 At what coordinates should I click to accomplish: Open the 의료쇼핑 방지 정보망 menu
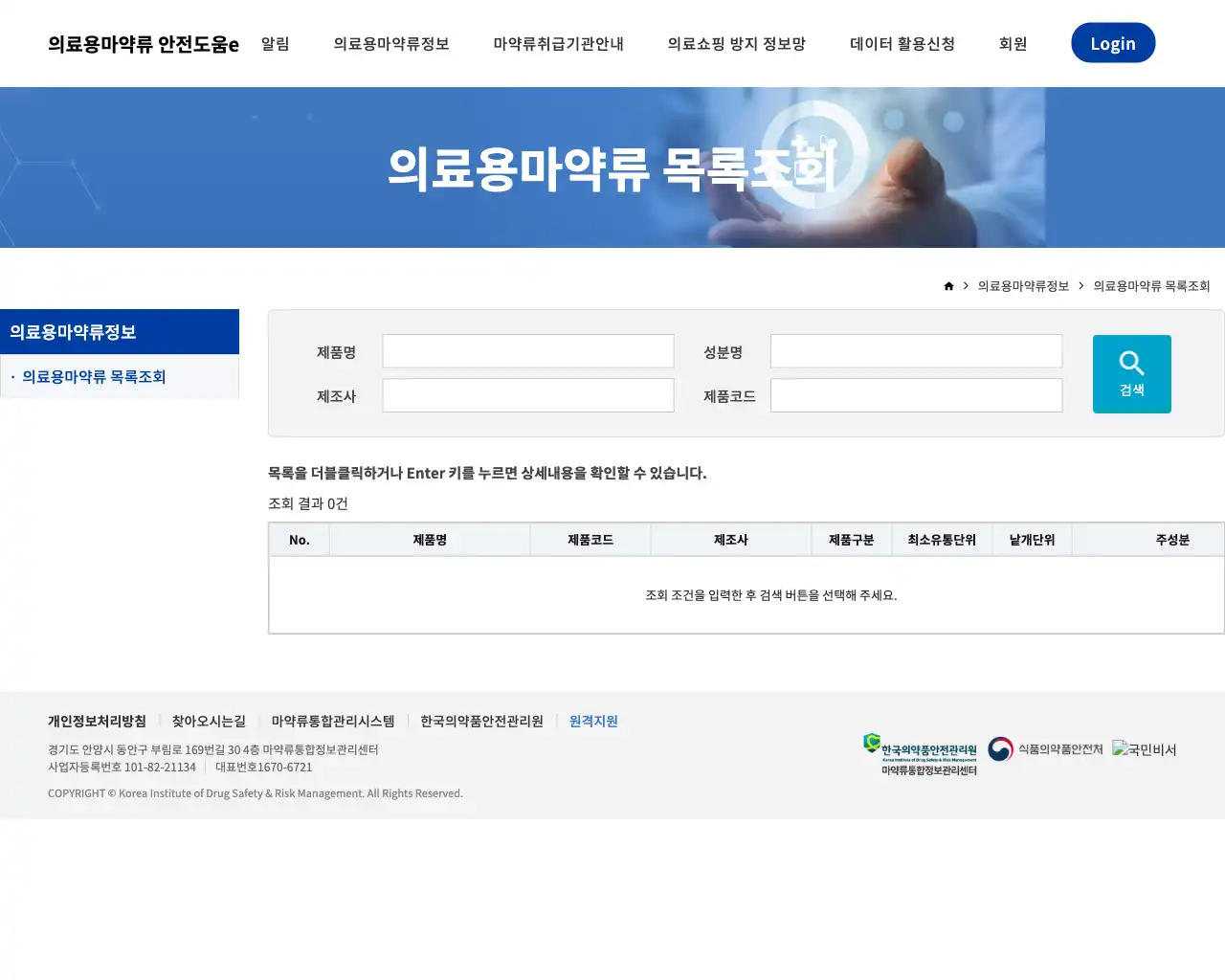(737, 44)
